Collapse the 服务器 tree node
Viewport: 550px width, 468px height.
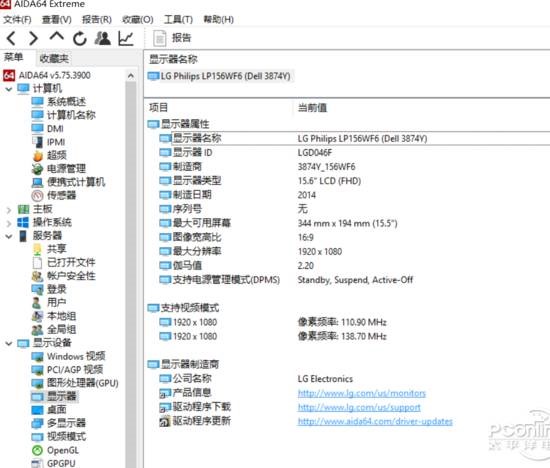coord(8,236)
